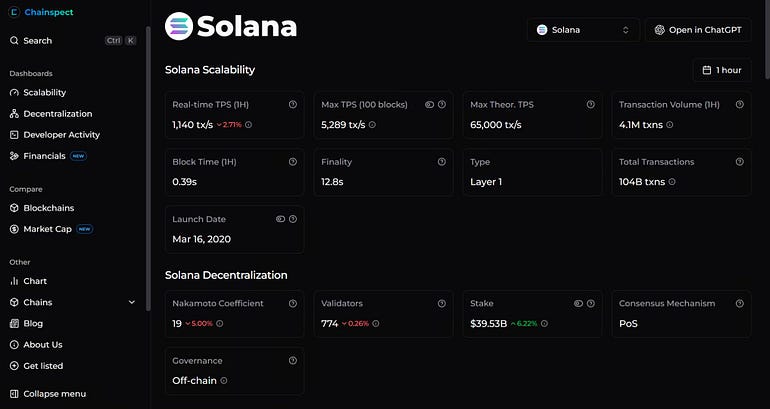The image size is (770, 409).
Task: Toggle the switch on Max TPS card
Action: 429,105
